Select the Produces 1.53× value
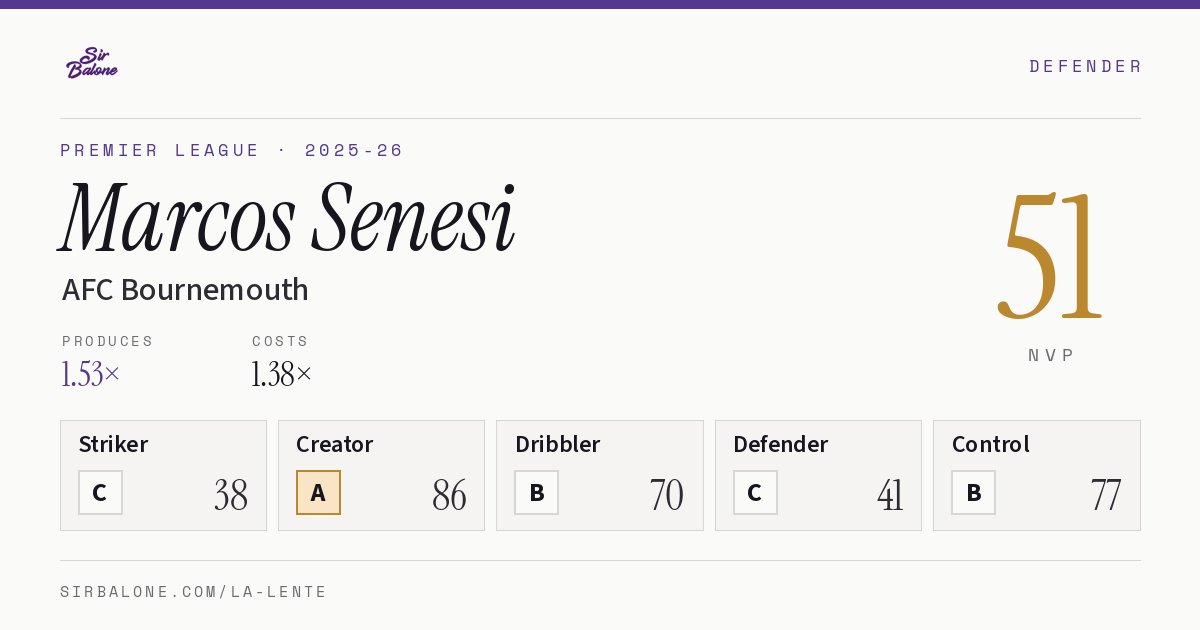The image size is (1200, 630). point(91,374)
